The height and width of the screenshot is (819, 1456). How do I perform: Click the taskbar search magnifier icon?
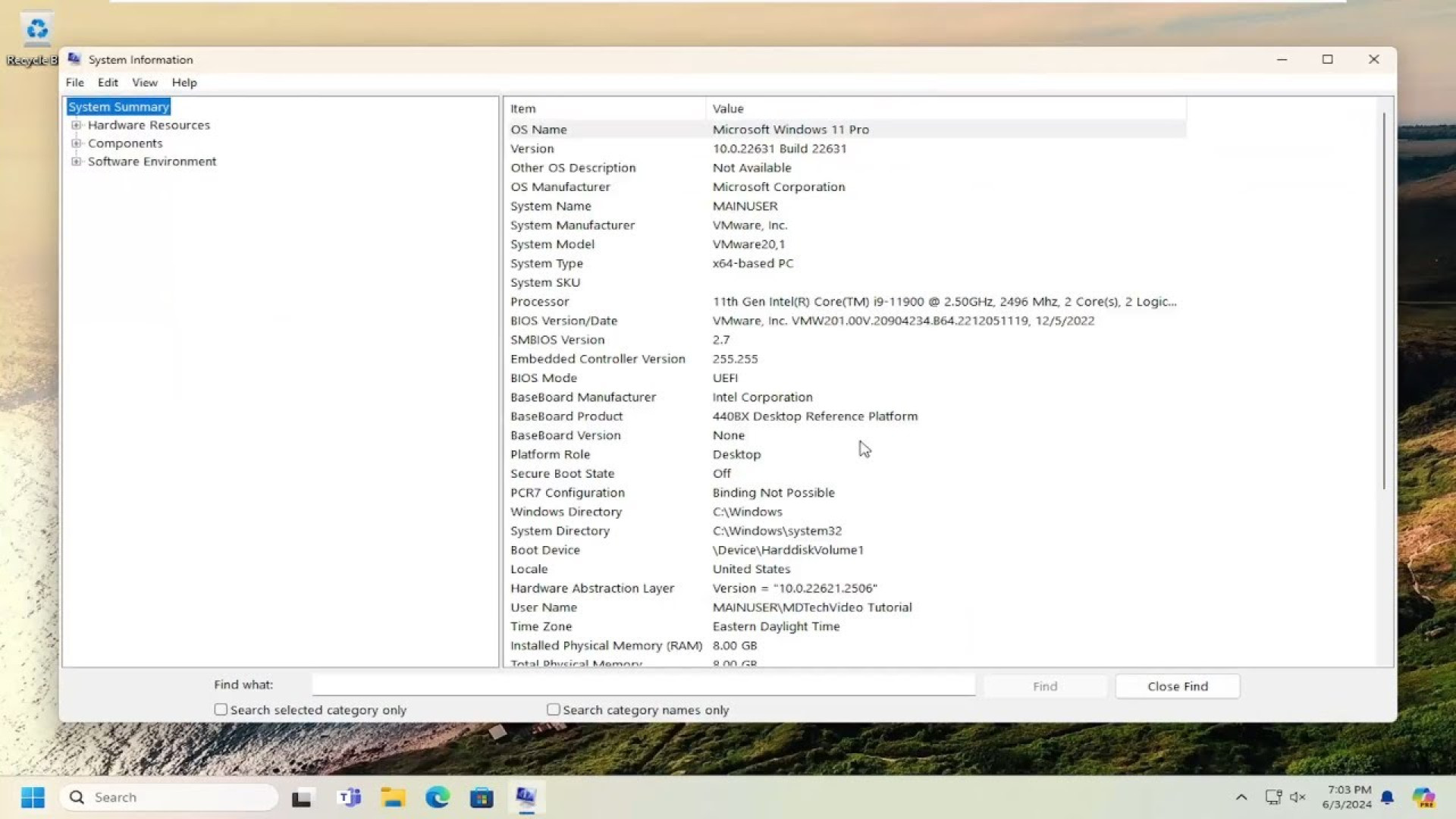tap(77, 797)
